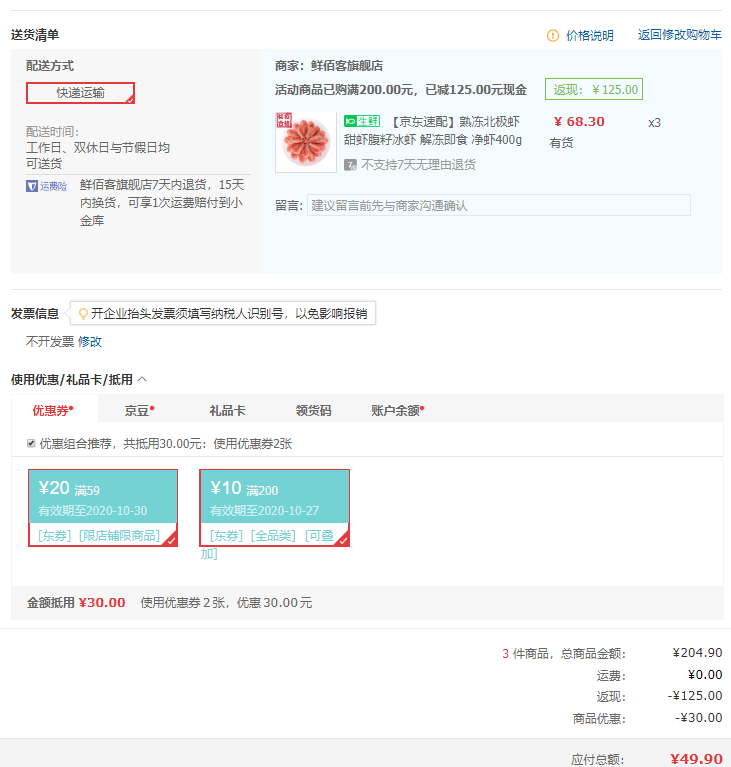
Task: Open 价格说明 price explanation link
Action: click(590, 35)
